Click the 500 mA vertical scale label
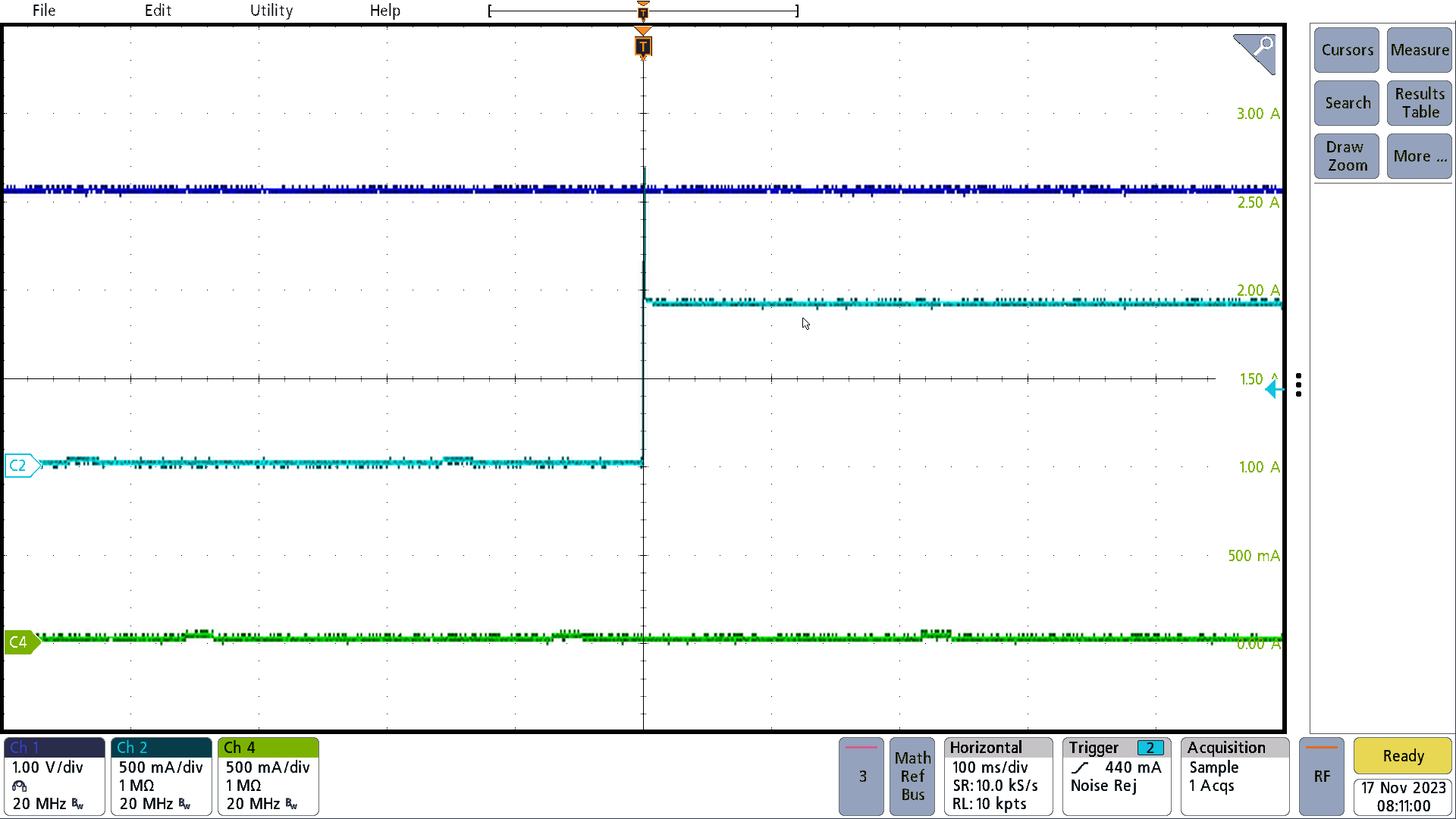 pyautogui.click(x=1254, y=556)
